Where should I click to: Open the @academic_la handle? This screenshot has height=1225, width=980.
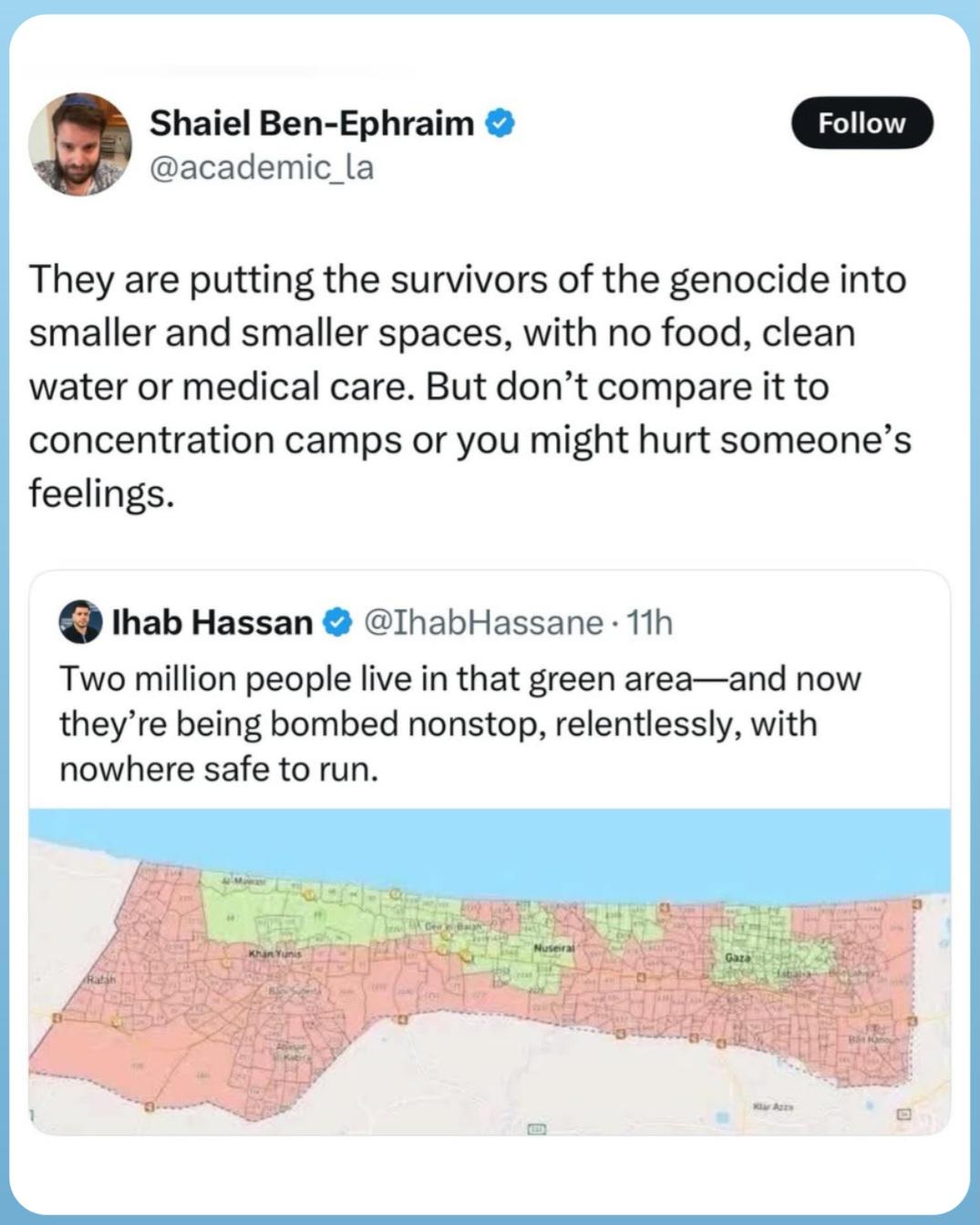point(262,168)
